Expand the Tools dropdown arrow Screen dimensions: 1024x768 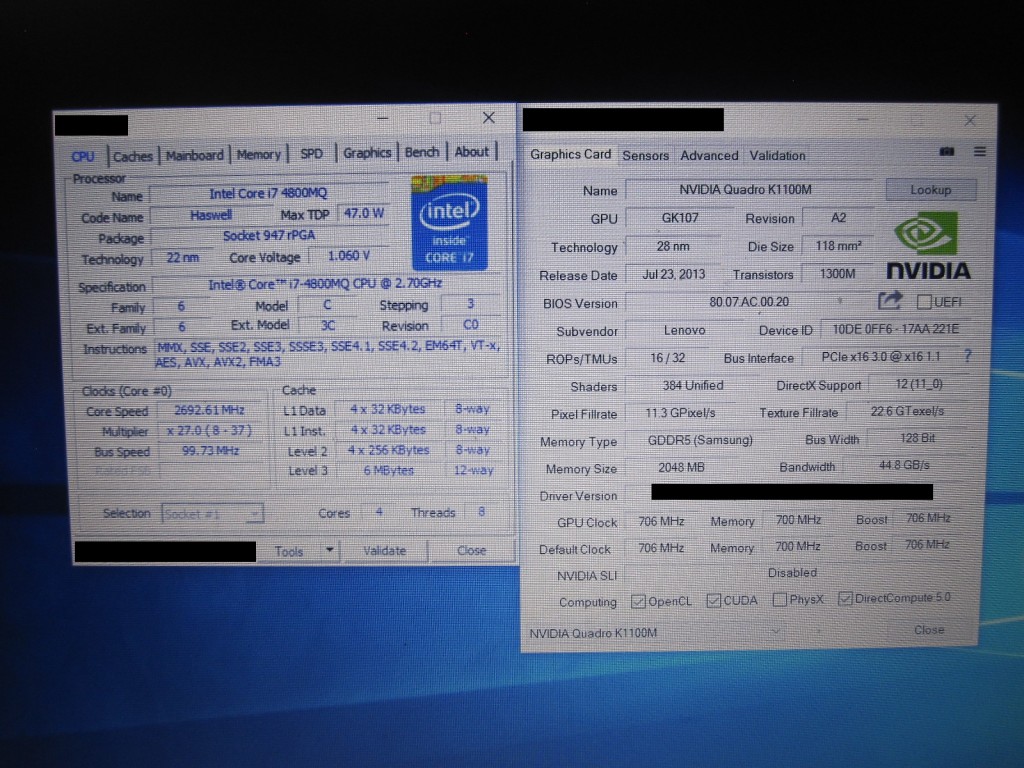tap(330, 551)
